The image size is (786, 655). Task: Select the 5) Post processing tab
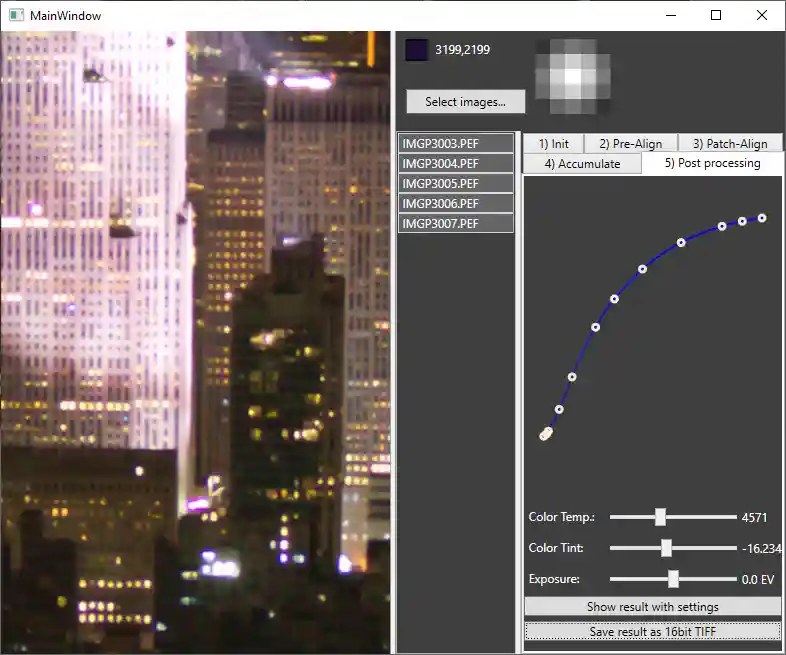(x=712, y=163)
